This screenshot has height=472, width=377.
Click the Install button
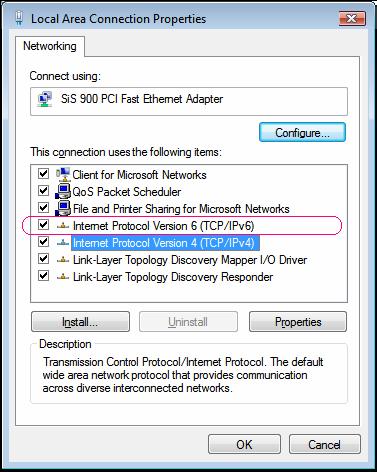(x=80, y=322)
